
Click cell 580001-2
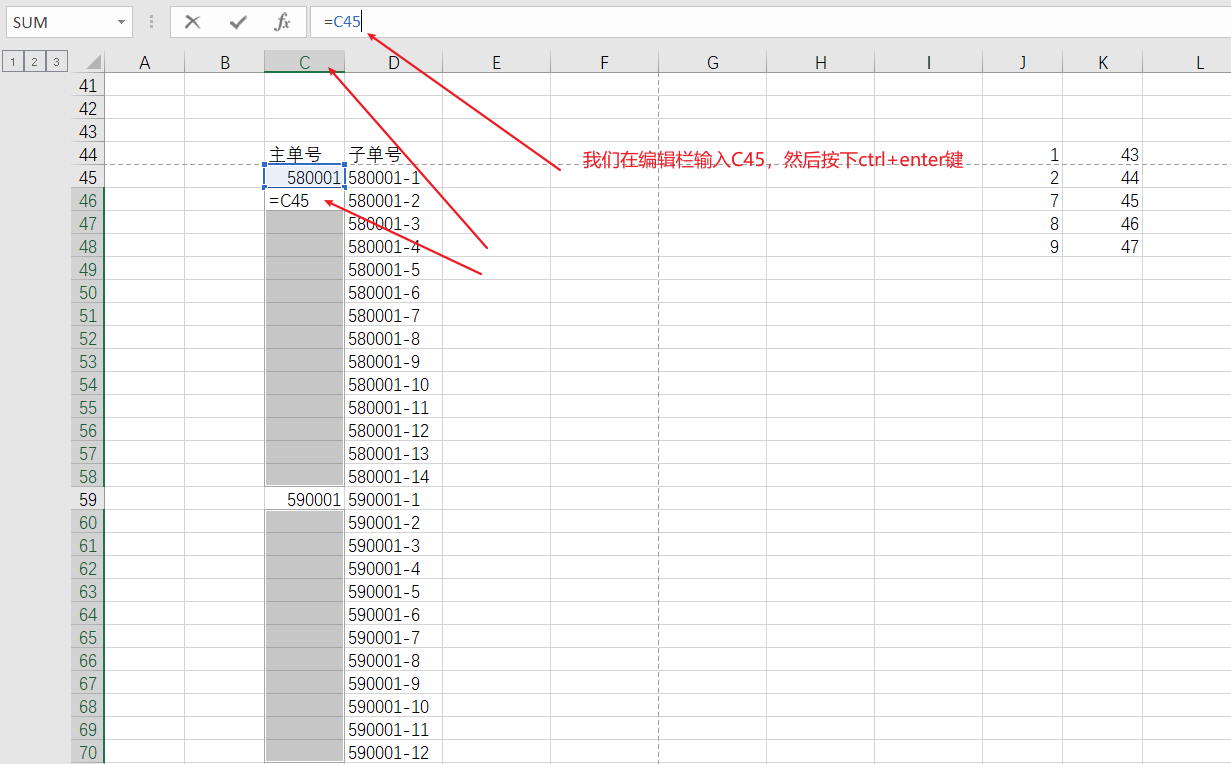394,201
